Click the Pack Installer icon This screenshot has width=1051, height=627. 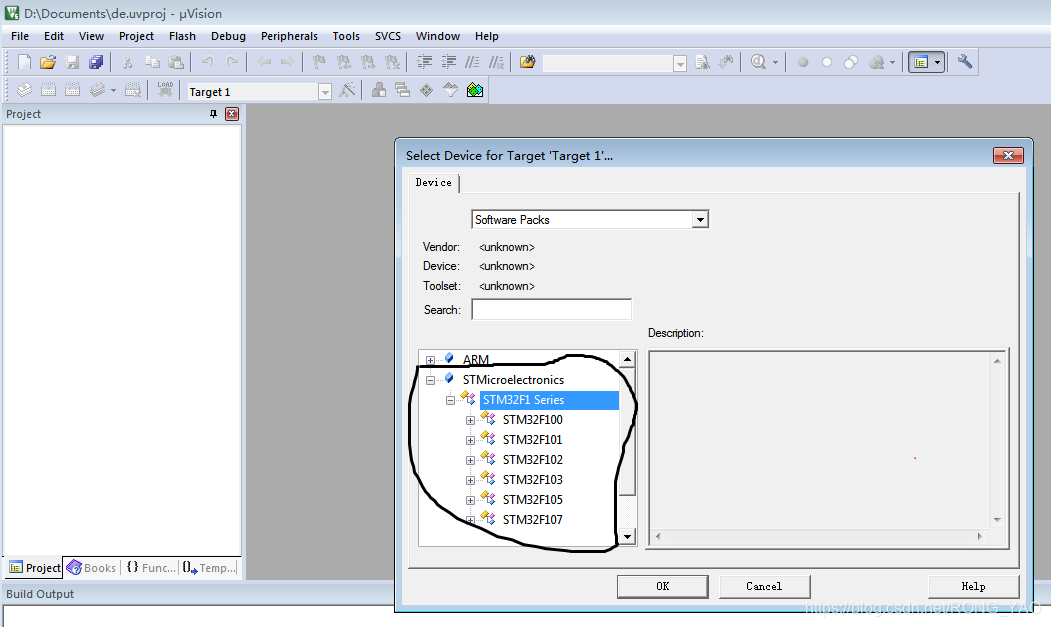(475, 90)
